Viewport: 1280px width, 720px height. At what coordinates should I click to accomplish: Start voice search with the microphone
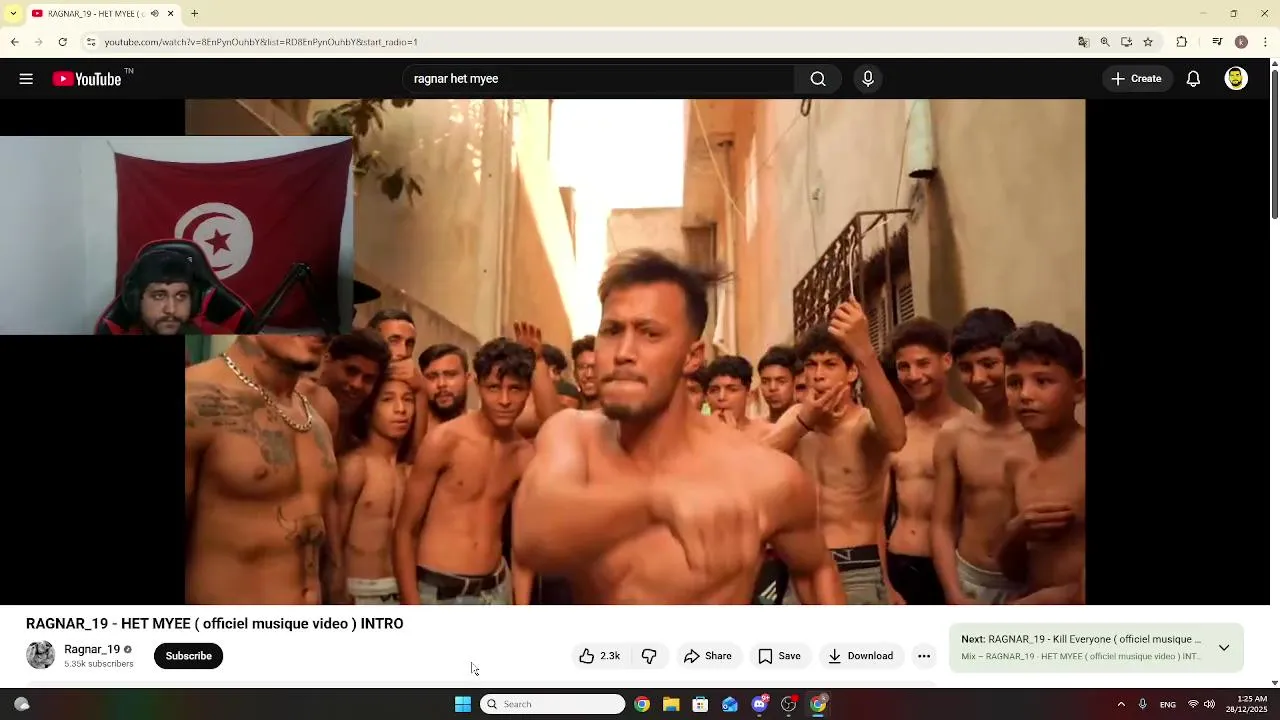868,79
